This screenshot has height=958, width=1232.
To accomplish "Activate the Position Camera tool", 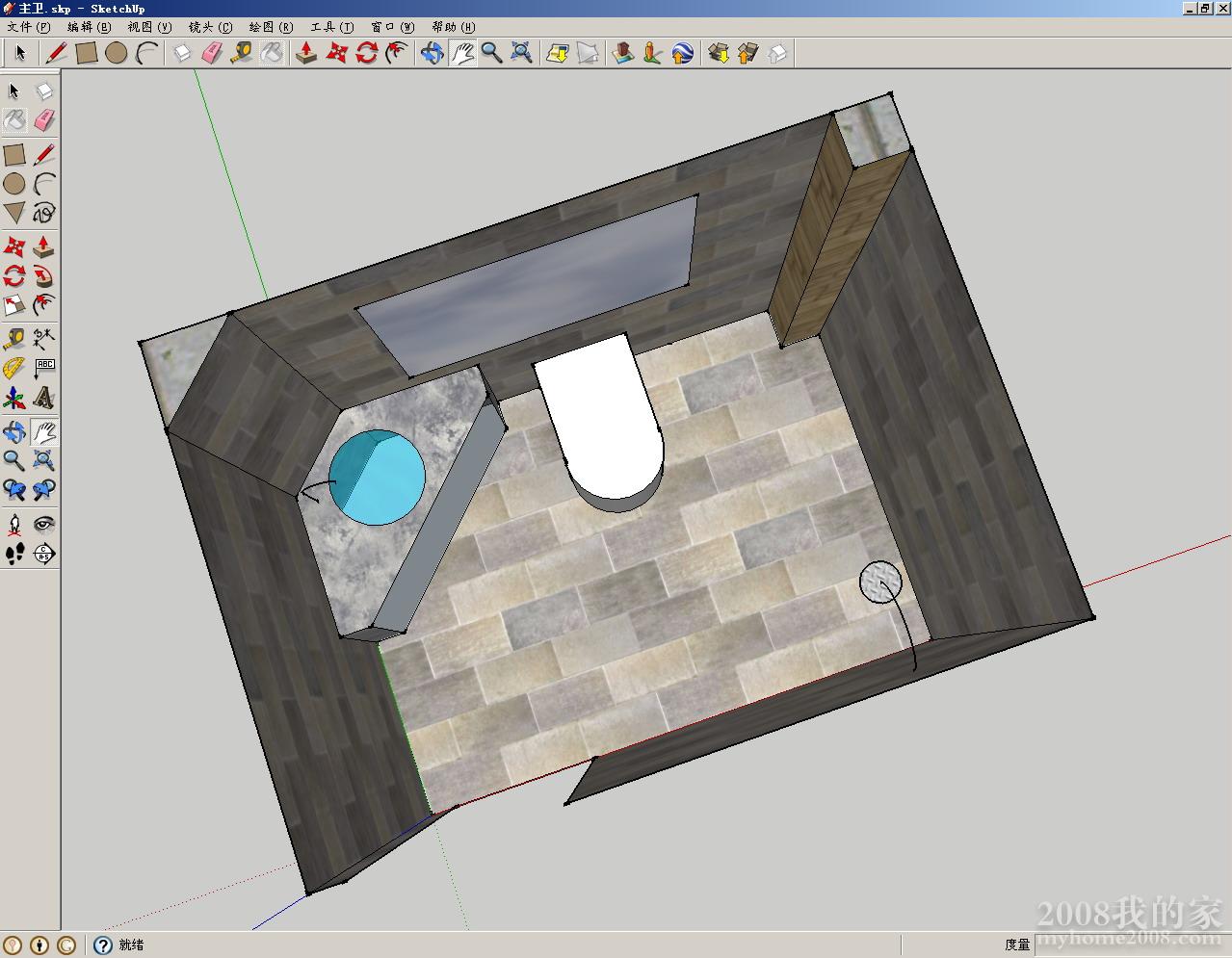I will click(x=14, y=525).
